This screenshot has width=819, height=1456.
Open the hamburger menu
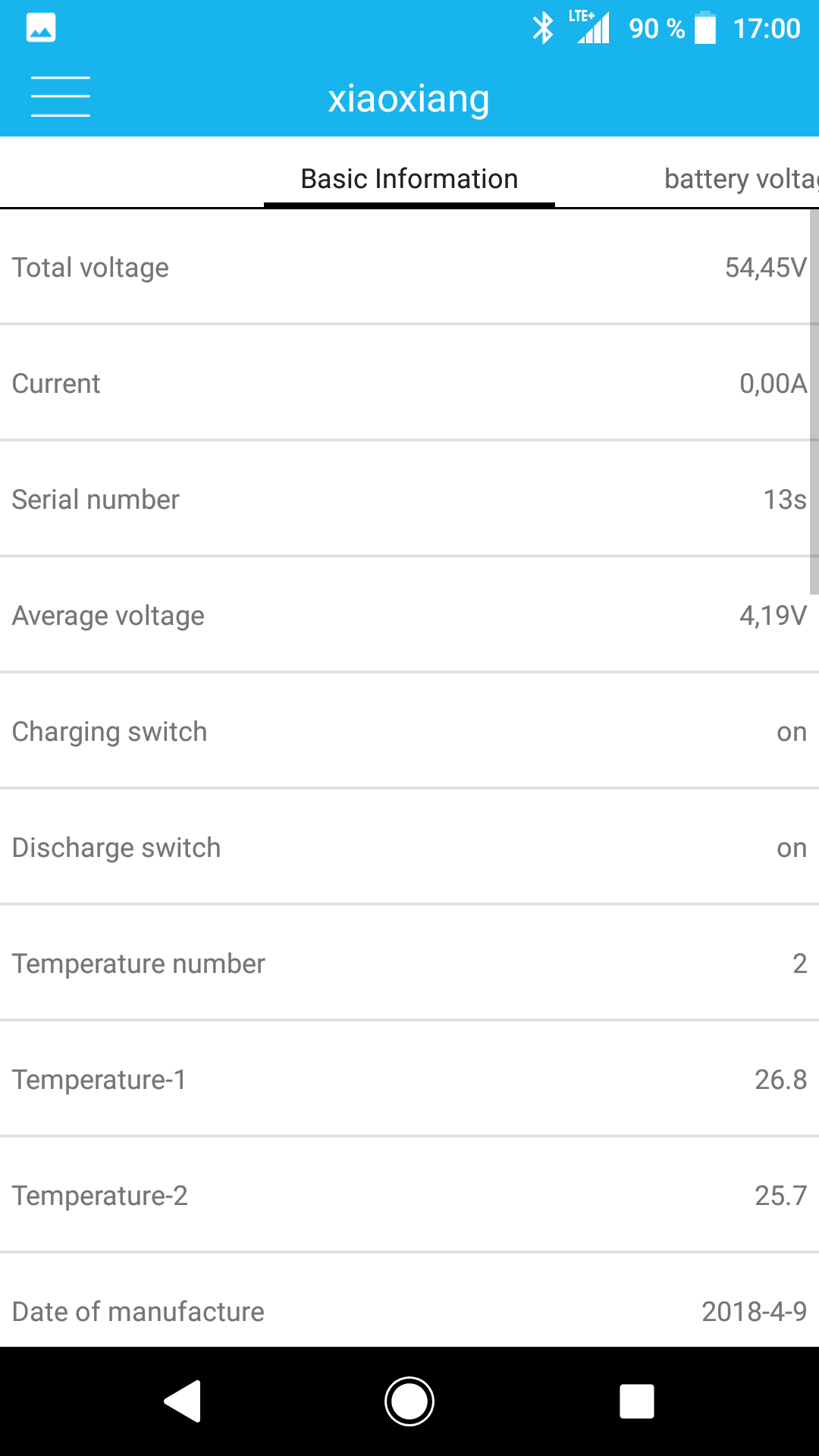point(61,97)
